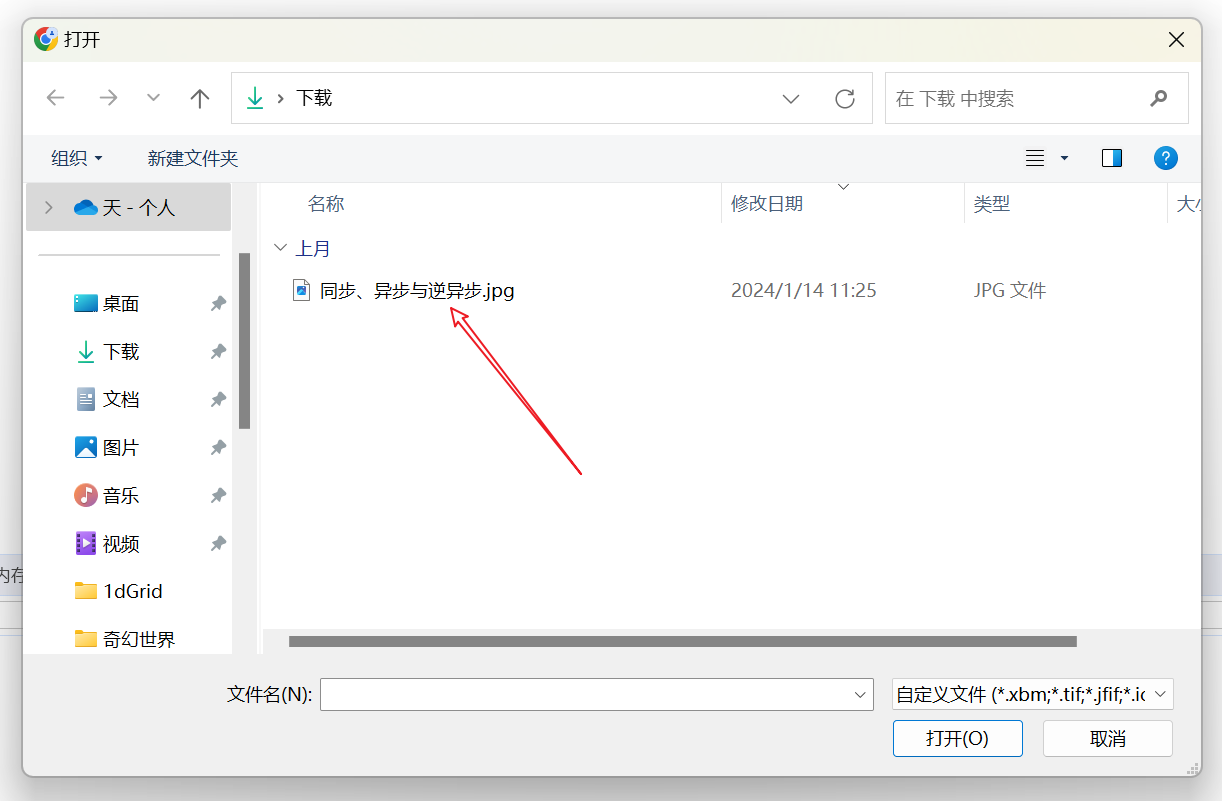
Task: Collapse the 上月 group
Action: [x=280, y=247]
